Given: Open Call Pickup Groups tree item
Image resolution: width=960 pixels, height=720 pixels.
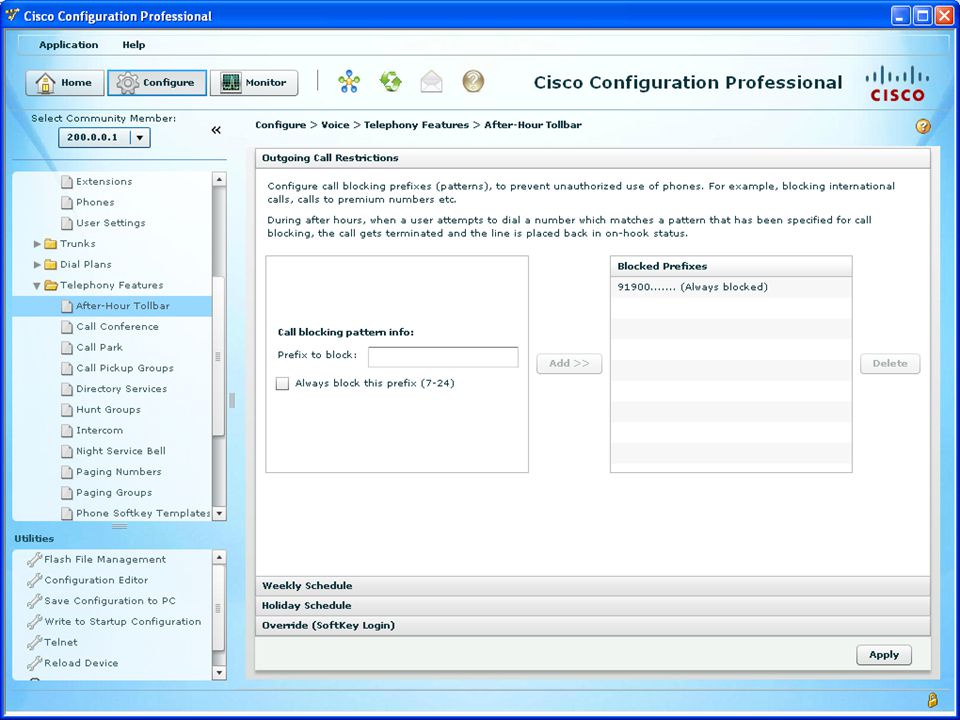Looking at the screenshot, I should coord(124,368).
